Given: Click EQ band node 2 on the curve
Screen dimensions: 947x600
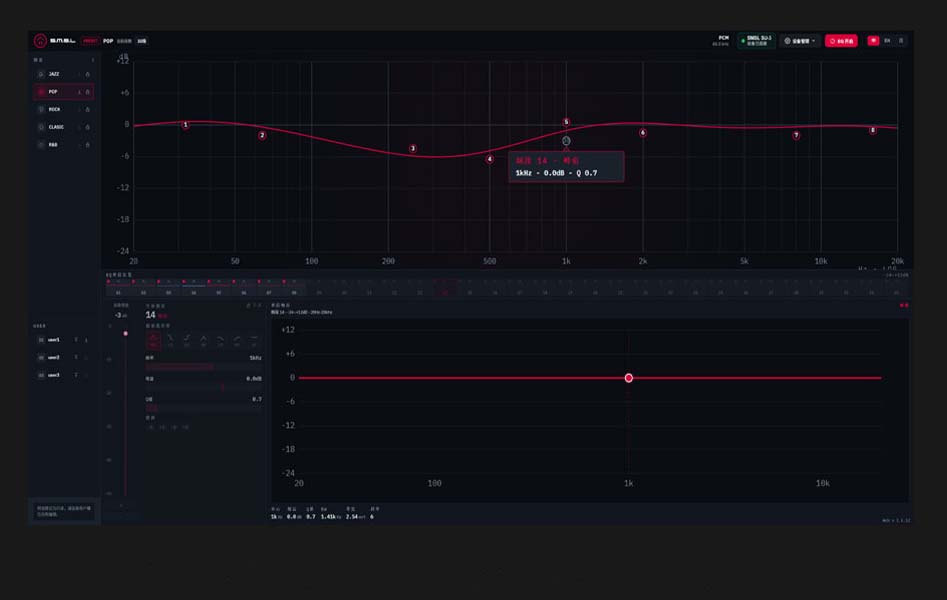Looking at the screenshot, I should coord(262,135).
